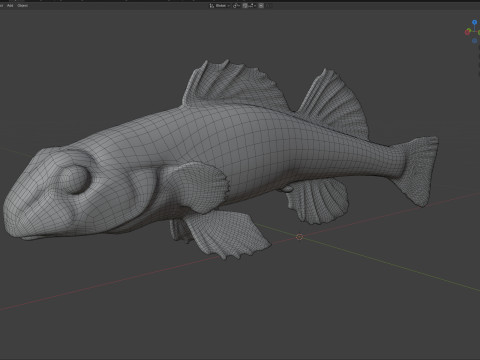Open the pivot point selector
The height and width of the screenshot is (360, 480).
pyautogui.click(x=236, y=6)
